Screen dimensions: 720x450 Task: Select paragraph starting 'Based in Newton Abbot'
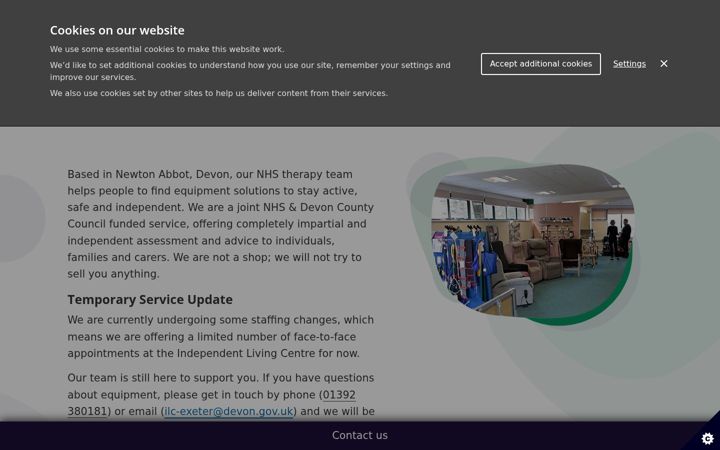(221, 224)
